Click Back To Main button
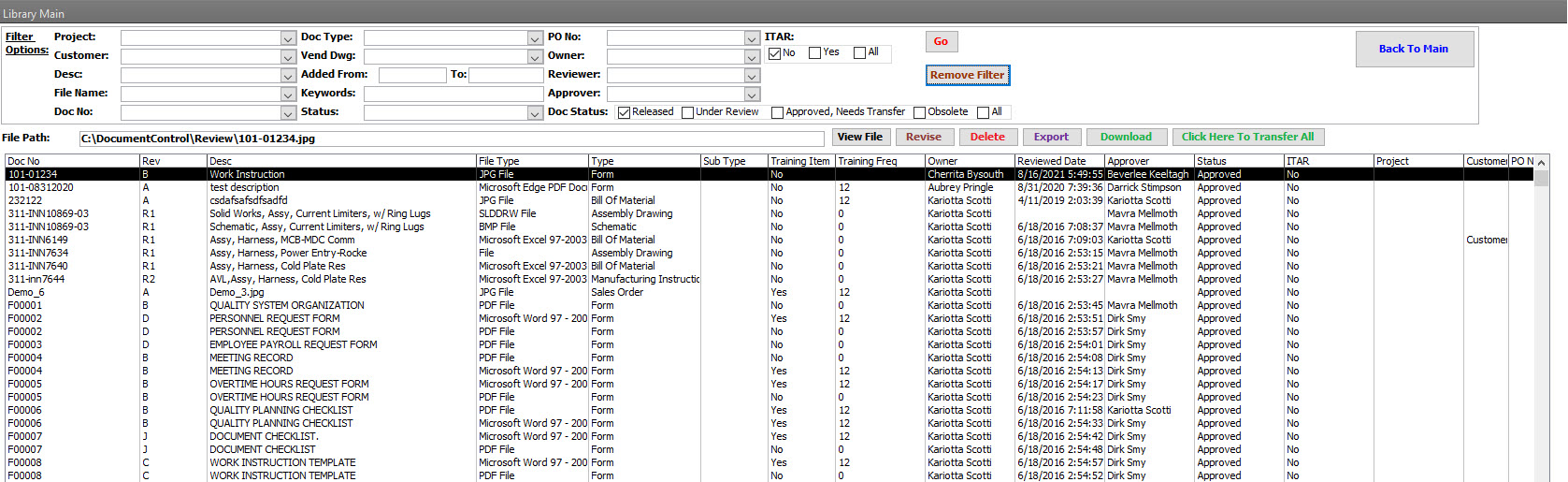 (x=1414, y=49)
